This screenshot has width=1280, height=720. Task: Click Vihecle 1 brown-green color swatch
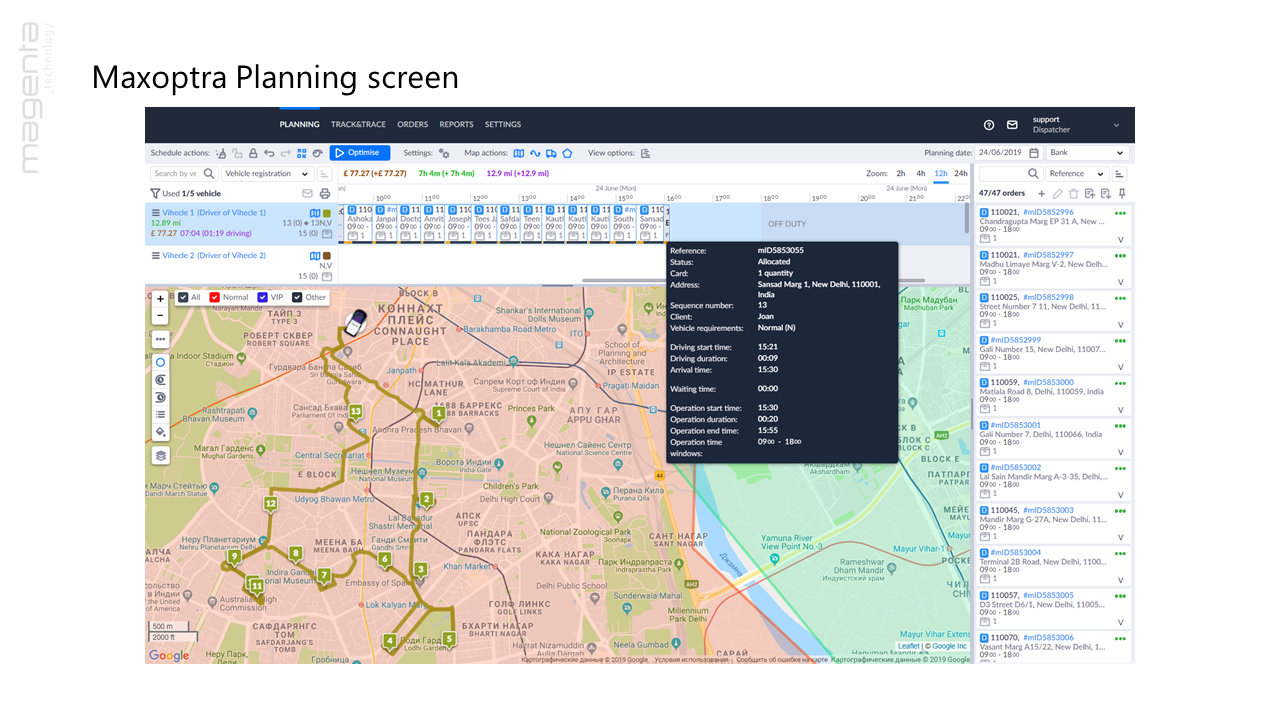327,213
